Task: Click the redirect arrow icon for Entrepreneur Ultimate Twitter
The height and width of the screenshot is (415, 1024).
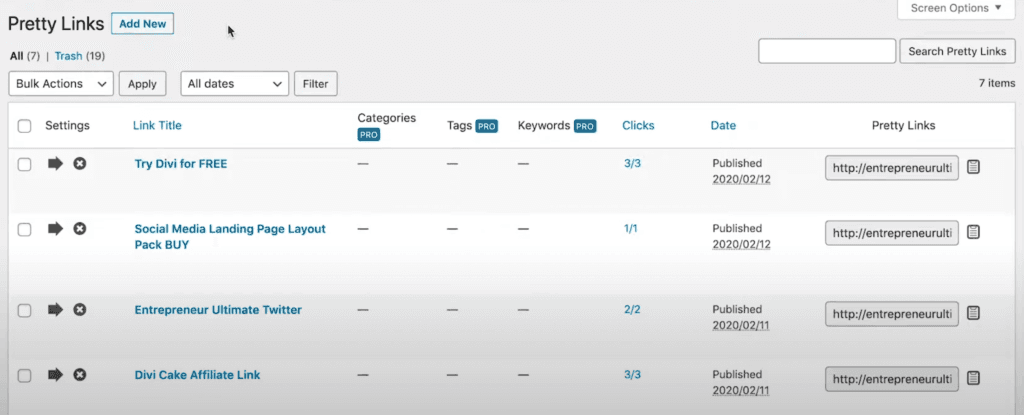Action: pyautogui.click(x=56, y=310)
